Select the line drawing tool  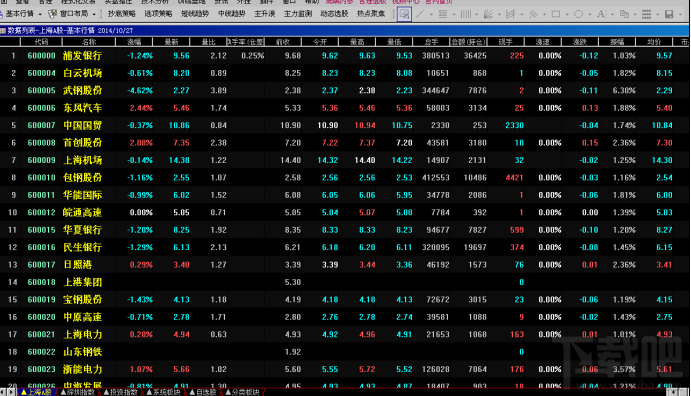tap(420, 14)
